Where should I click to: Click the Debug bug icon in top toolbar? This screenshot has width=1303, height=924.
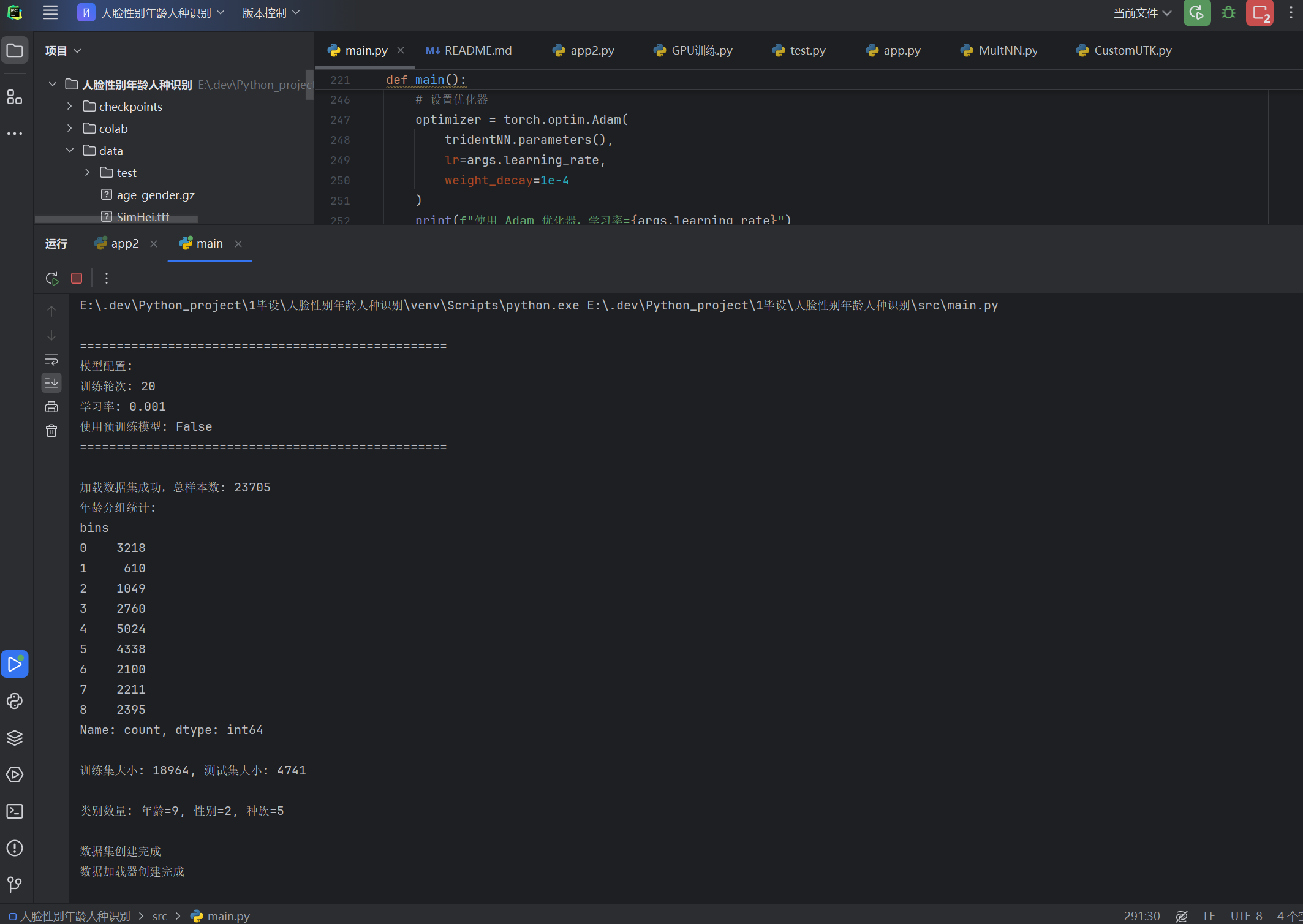pyautogui.click(x=1228, y=13)
